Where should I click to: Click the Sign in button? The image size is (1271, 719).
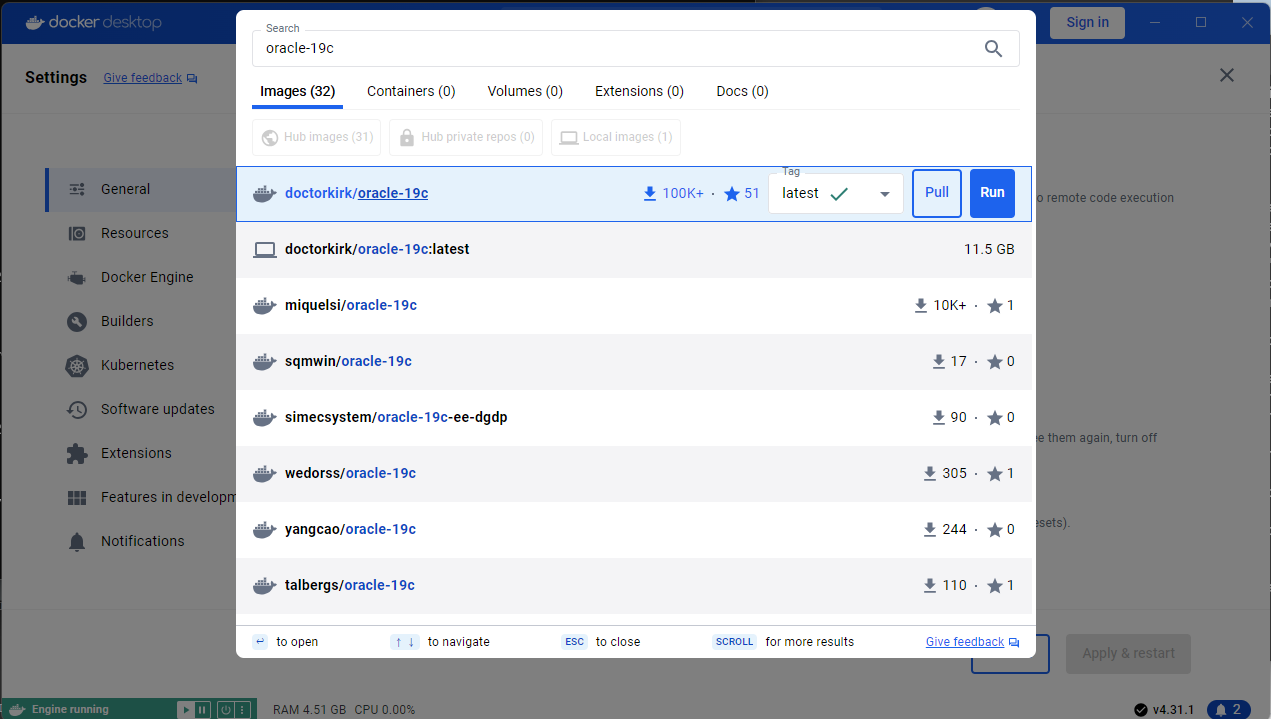1087,22
